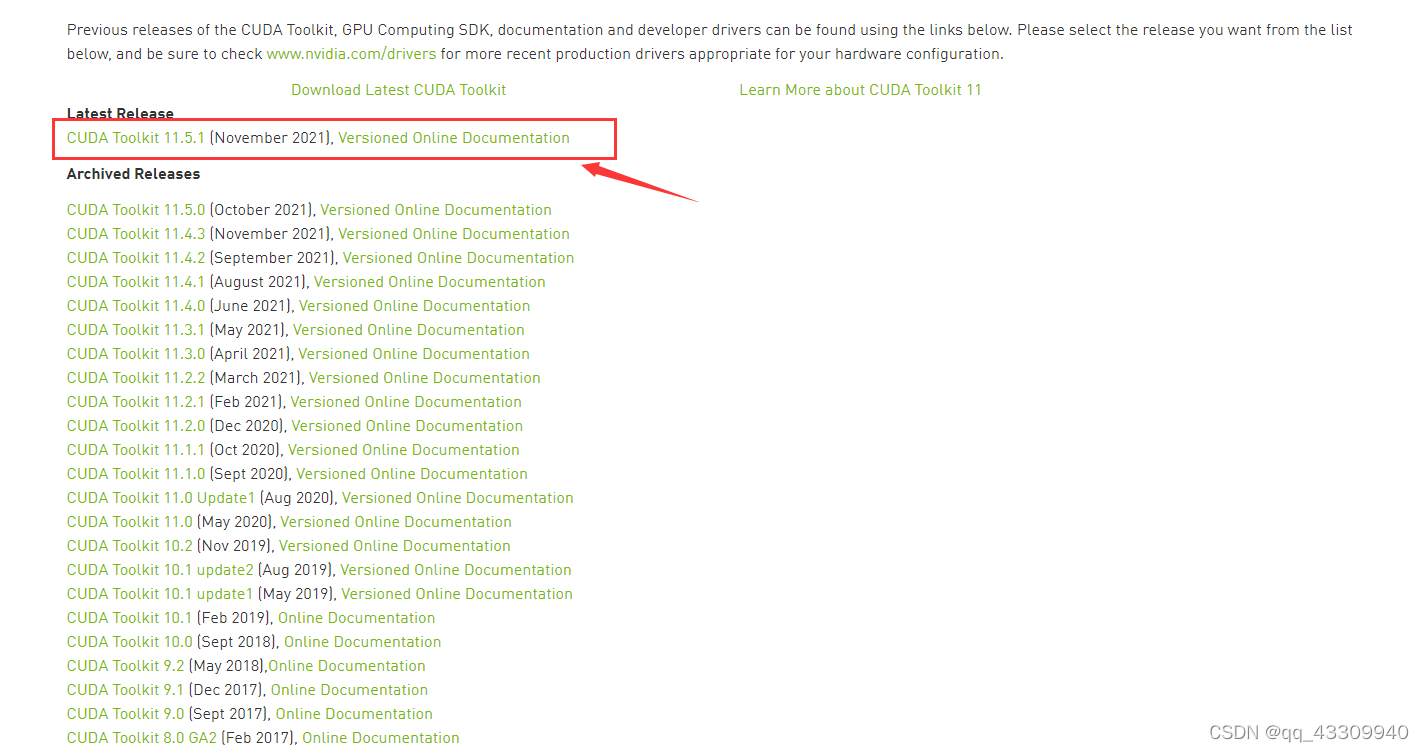Open documentation for CUDA Toolkit 11.5.1
Image resolution: width=1424 pixels, height=752 pixels.
coord(454,138)
